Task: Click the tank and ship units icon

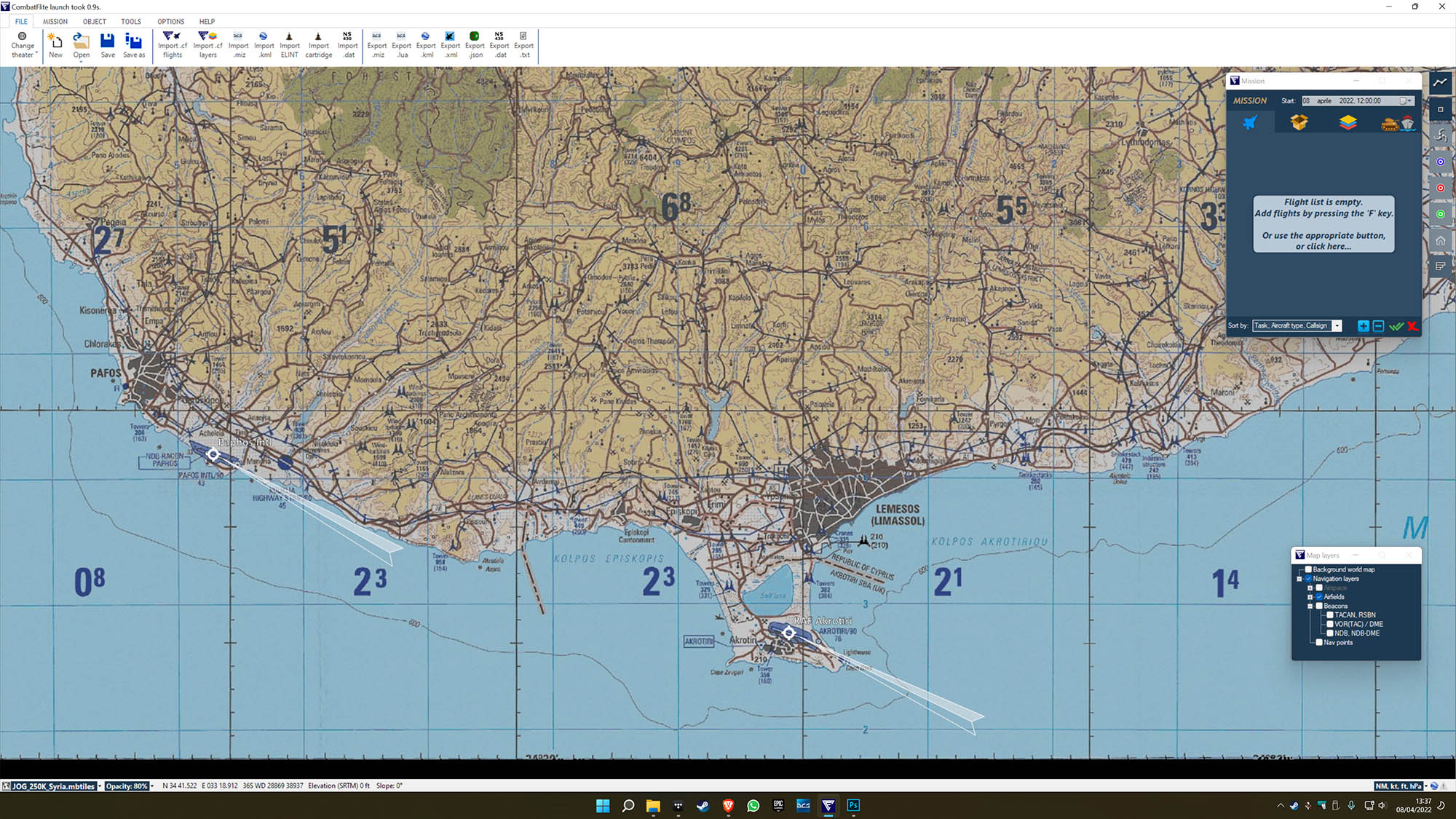Action: pos(1397,123)
